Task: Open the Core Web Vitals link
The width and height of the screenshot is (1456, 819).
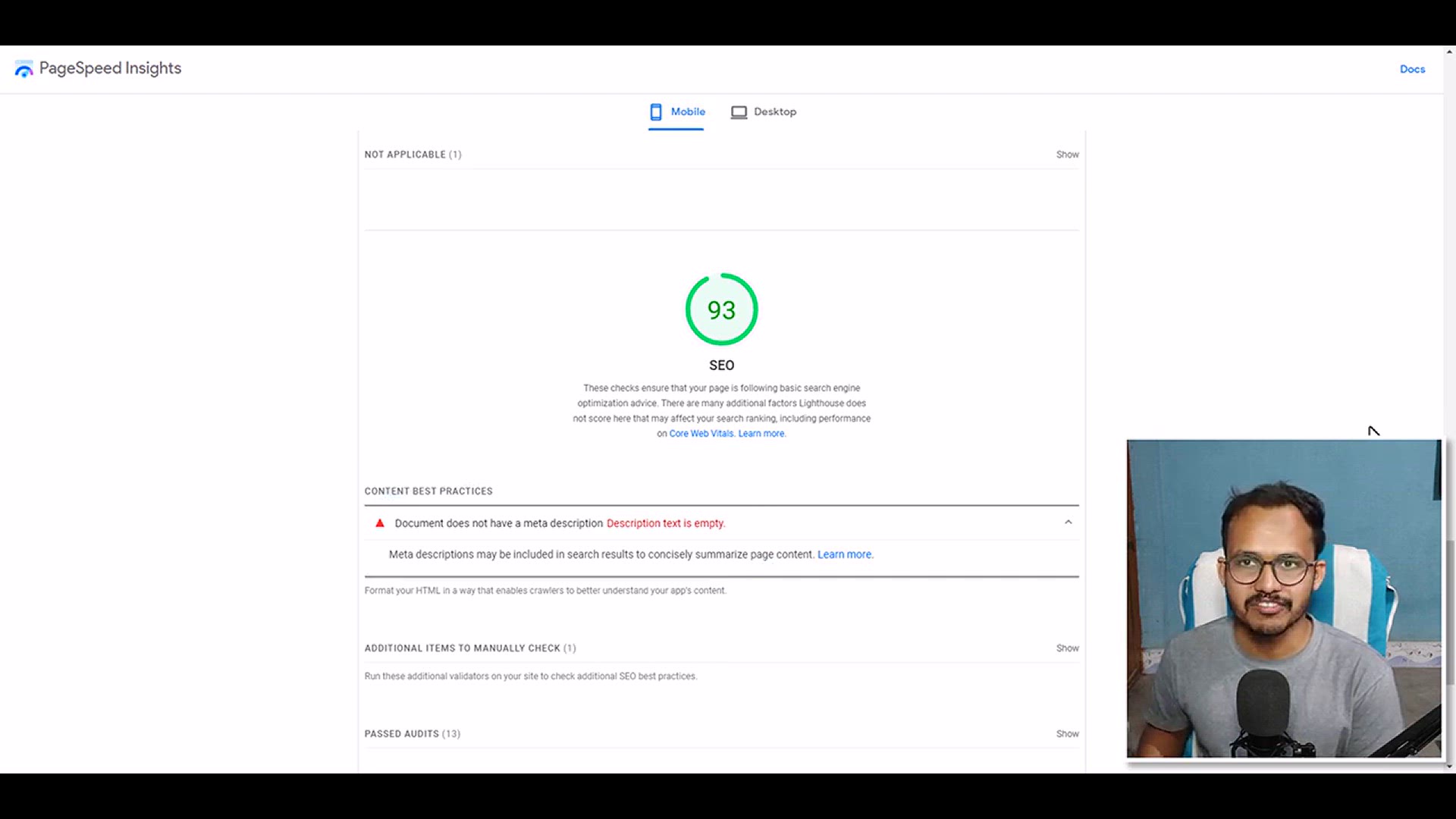Action: (x=701, y=434)
